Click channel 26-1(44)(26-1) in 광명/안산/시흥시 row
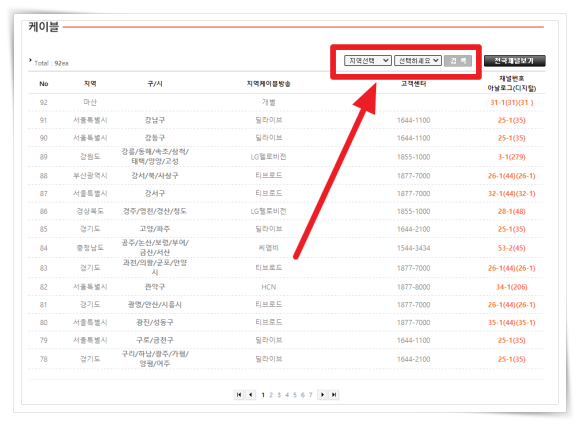This screenshot has width=580, height=426. tap(512, 305)
